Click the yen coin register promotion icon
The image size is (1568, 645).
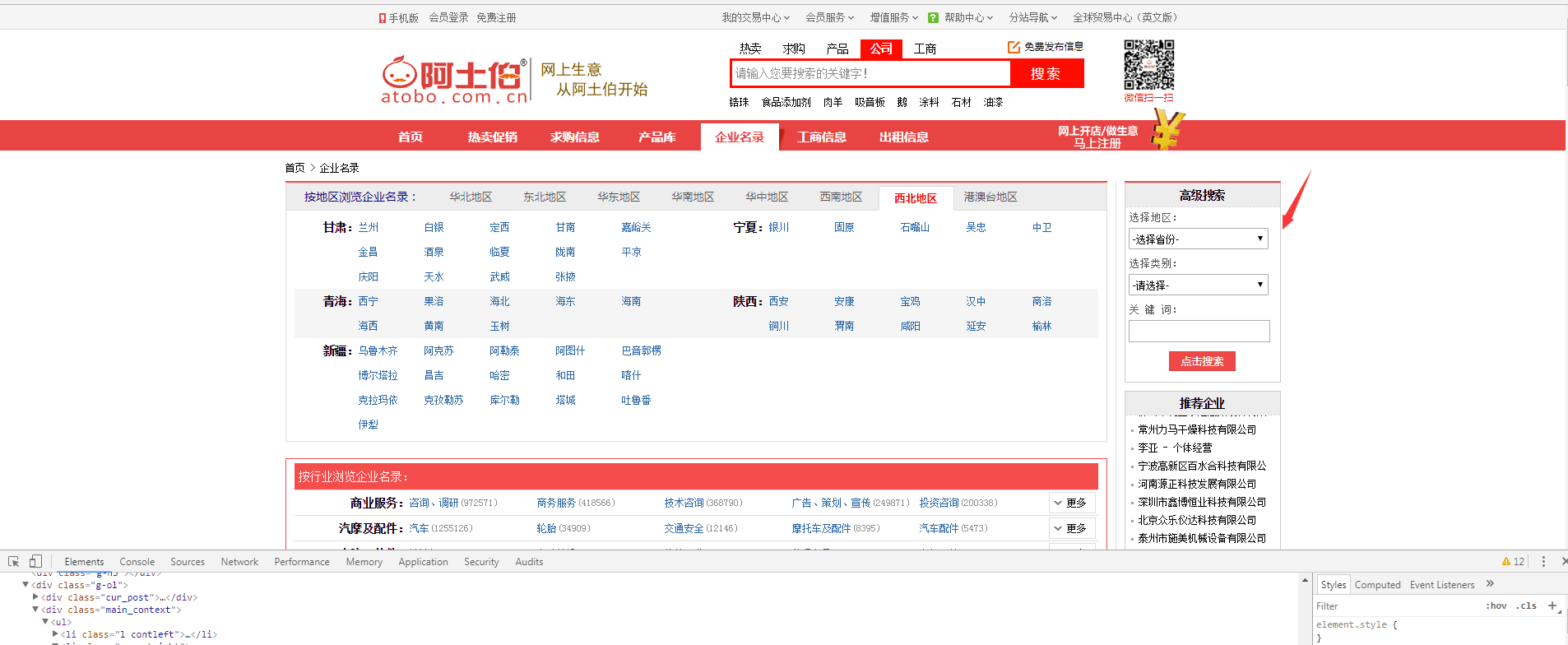(x=1167, y=130)
